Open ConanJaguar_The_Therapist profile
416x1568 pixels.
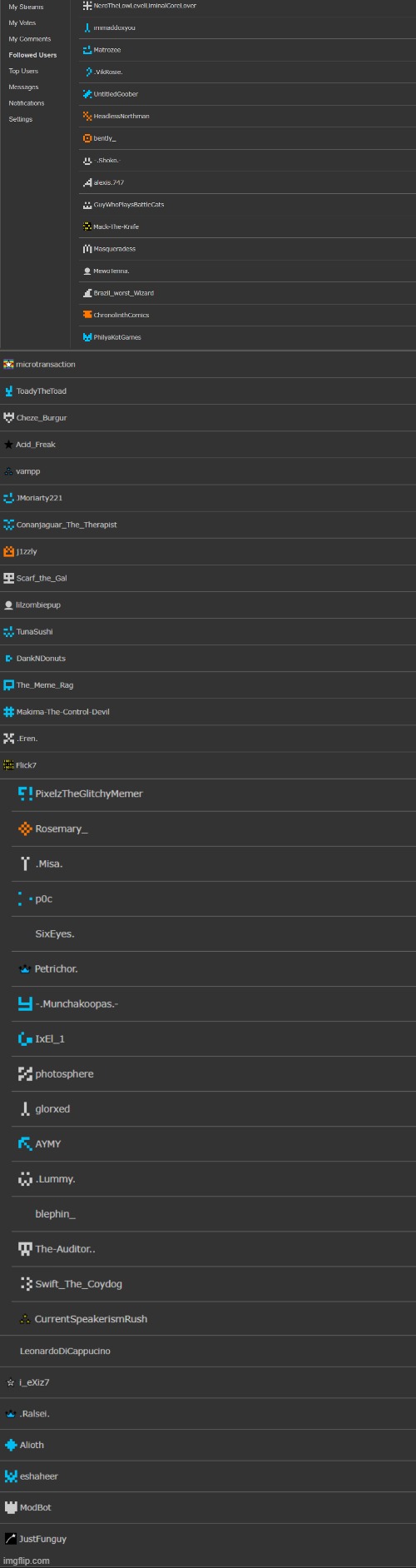click(x=67, y=525)
